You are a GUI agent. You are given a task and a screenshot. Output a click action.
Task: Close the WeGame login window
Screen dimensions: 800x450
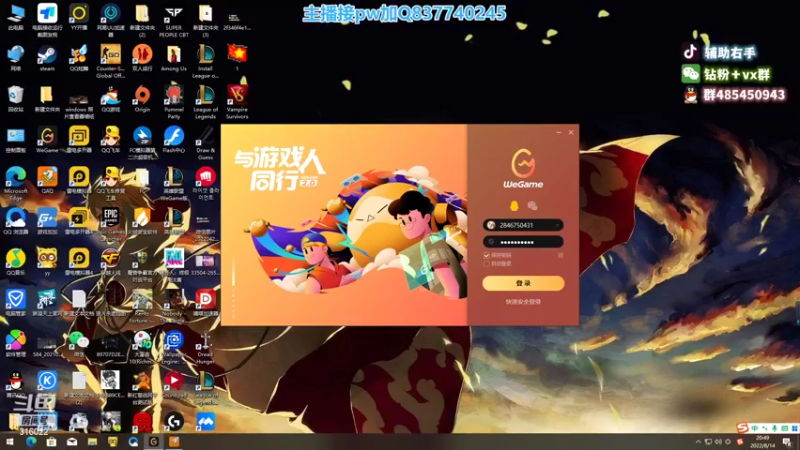tap(571, 132)
